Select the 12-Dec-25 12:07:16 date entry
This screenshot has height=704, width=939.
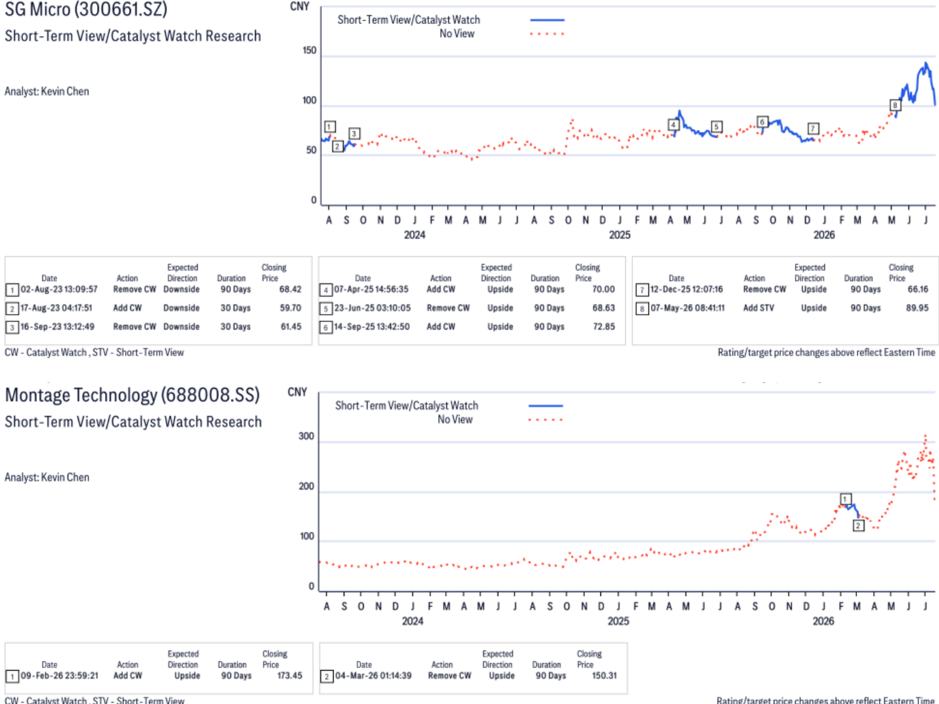pos(686,289)
